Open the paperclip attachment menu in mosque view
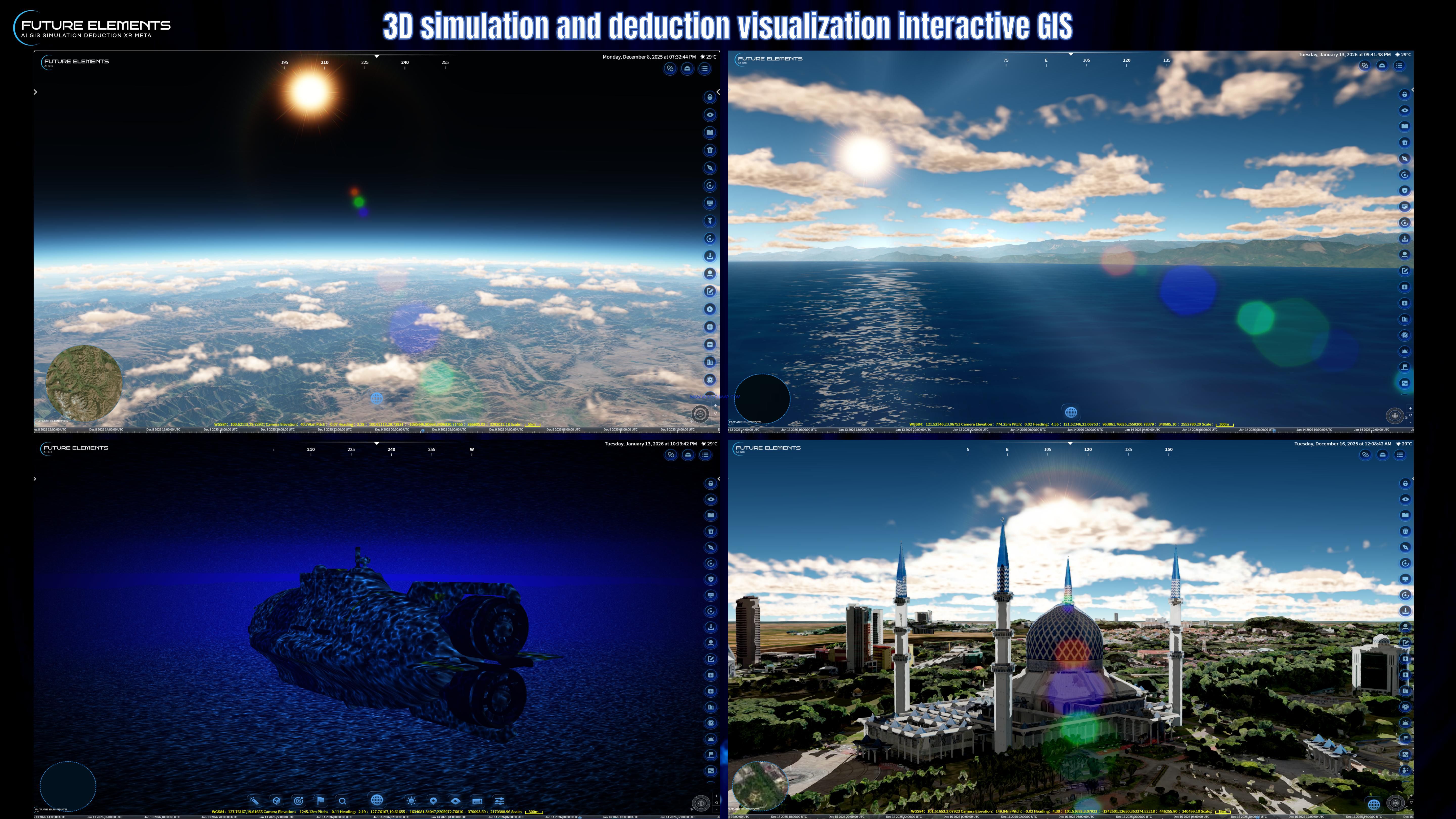1456x819 pixels. [x=1365, y=454]
